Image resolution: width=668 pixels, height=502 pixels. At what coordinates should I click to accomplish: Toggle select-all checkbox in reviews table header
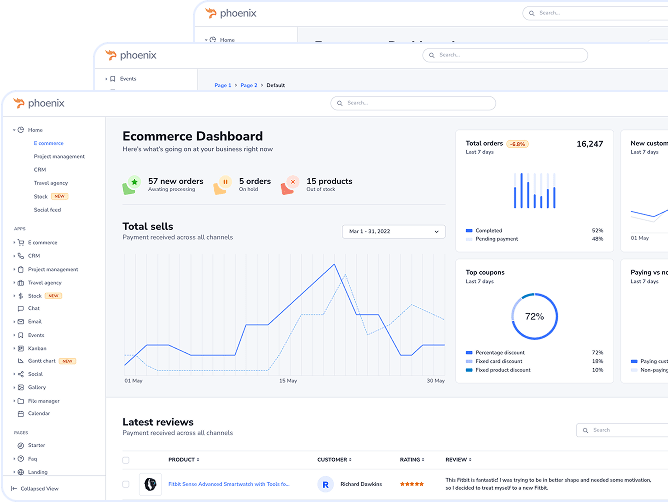tap(125, 460)
